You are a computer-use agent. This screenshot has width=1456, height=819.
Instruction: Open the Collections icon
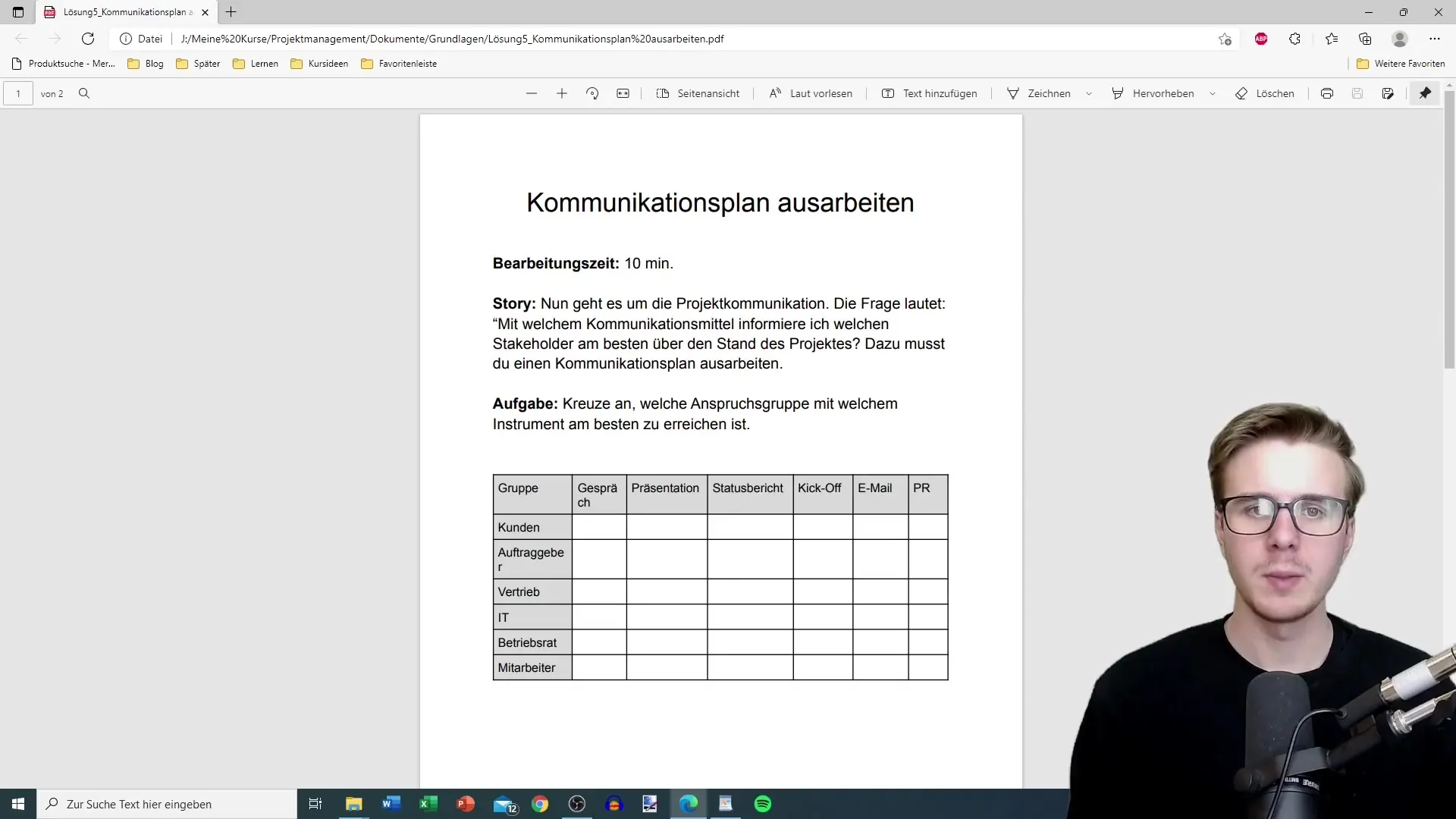[1365, 39]
